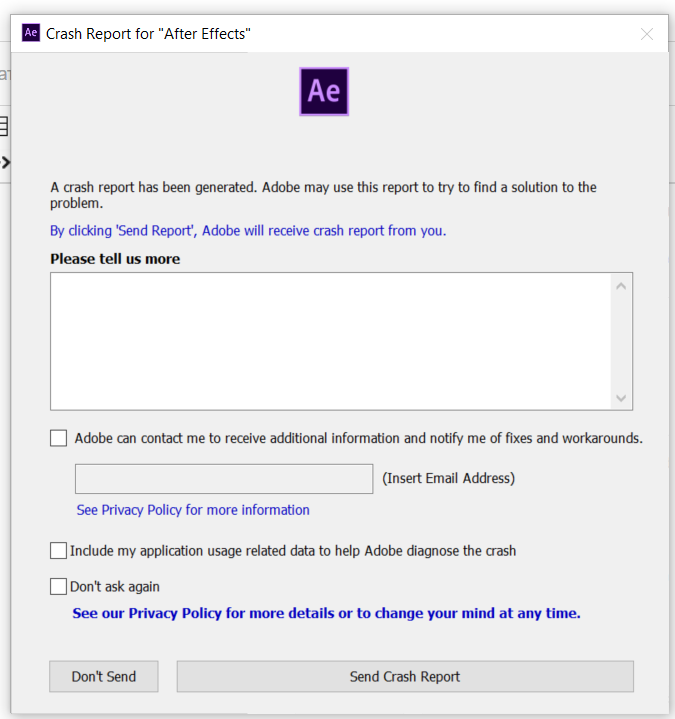Click the '(Insert Email Address)' label
The height and width of the screenshot is (719, 675).
448,478
